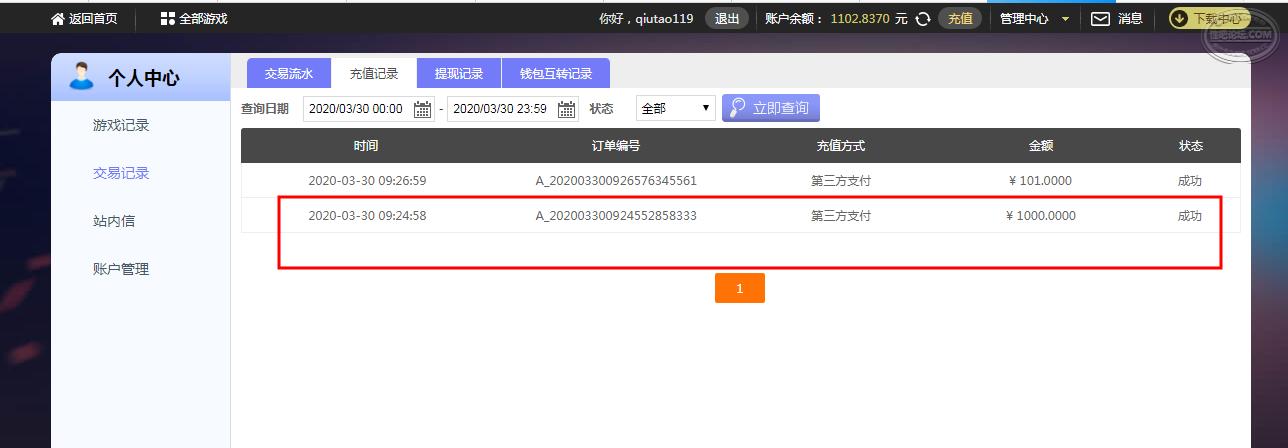The image size is (1288, 448).
Task: Click the 返回首页 link
Action: [x=93, y=18]
